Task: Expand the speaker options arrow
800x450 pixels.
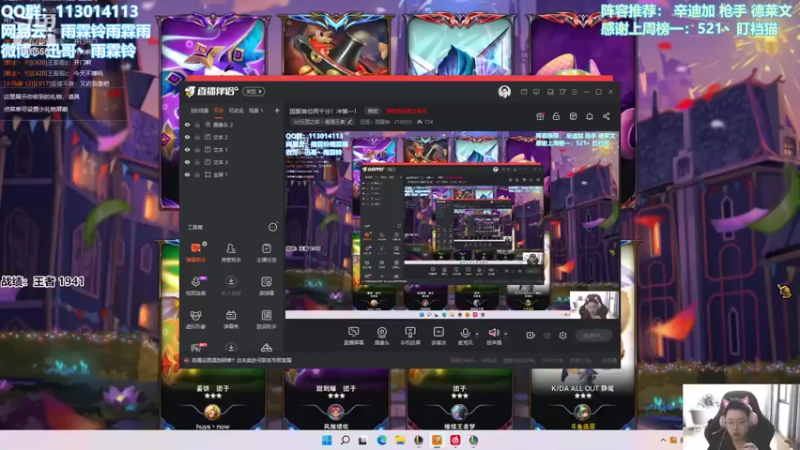Action: point(506,334)
